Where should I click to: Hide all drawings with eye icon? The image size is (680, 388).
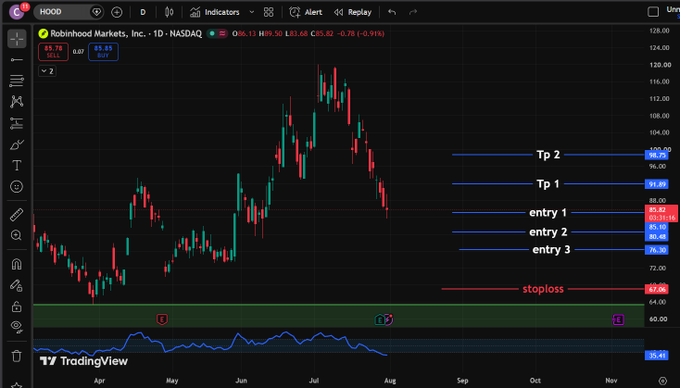[x=16, y=326]
